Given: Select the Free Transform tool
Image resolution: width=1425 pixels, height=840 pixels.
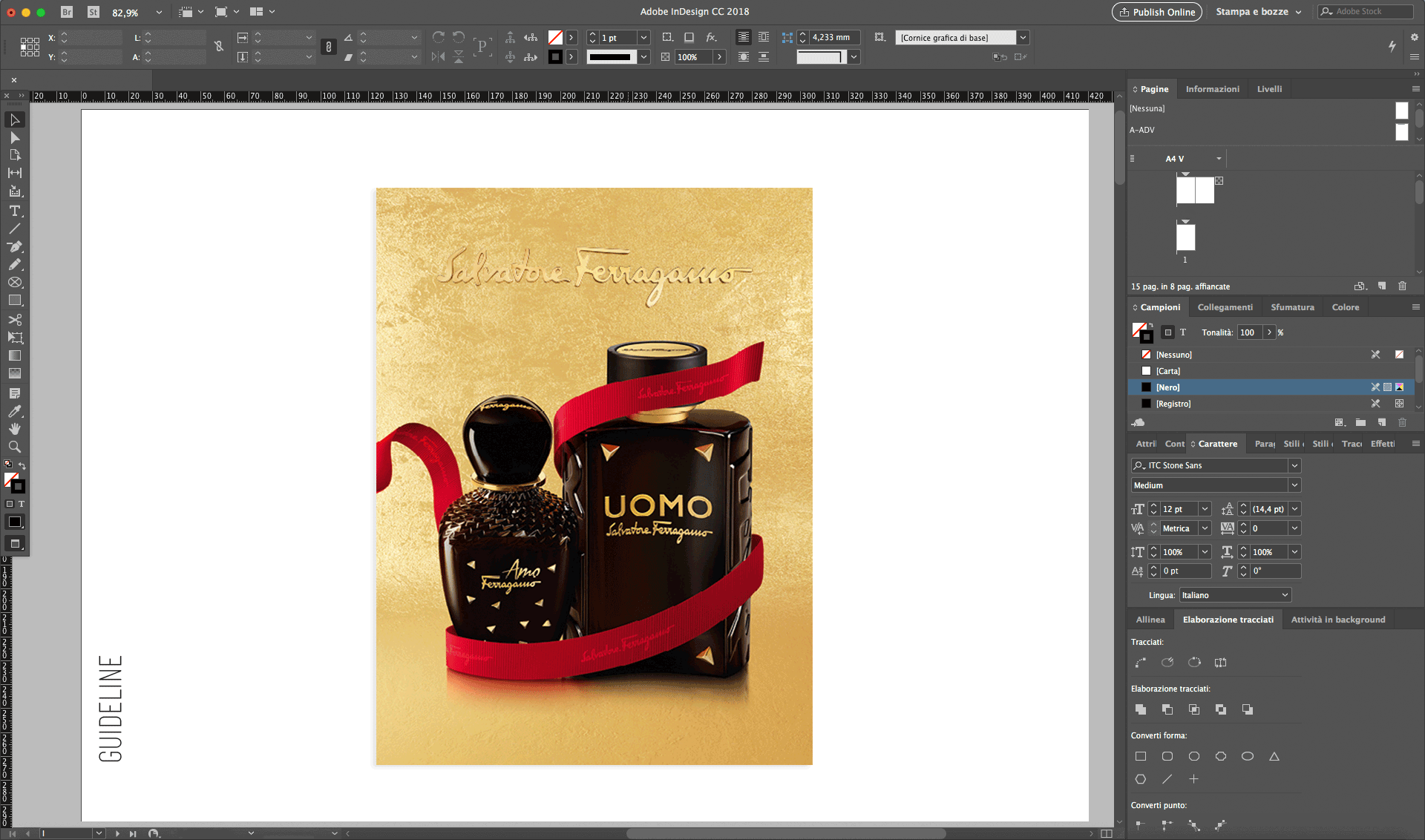Looking at the screenshot, I should point(15,338).
